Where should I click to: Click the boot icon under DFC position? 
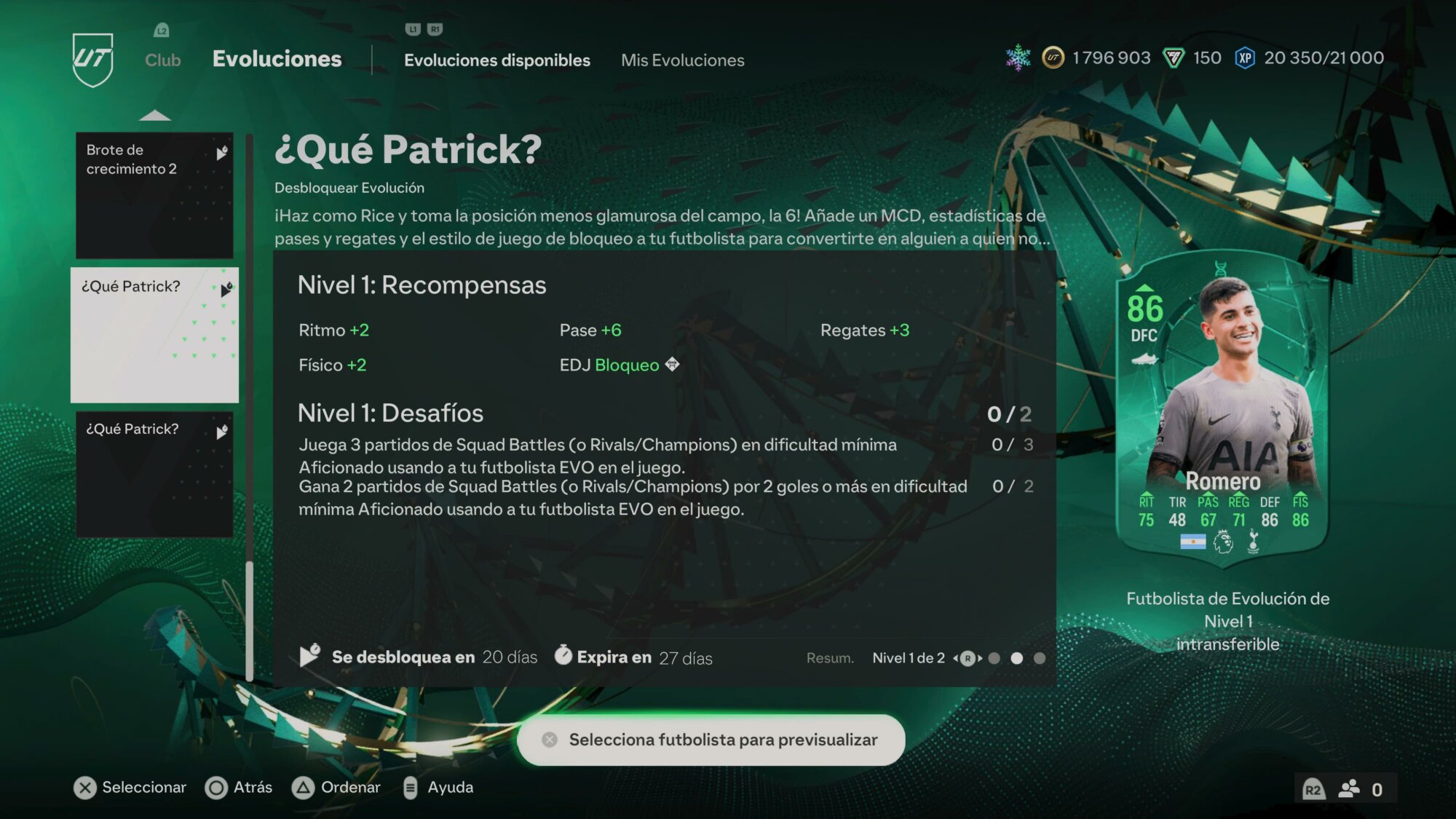1144,359
